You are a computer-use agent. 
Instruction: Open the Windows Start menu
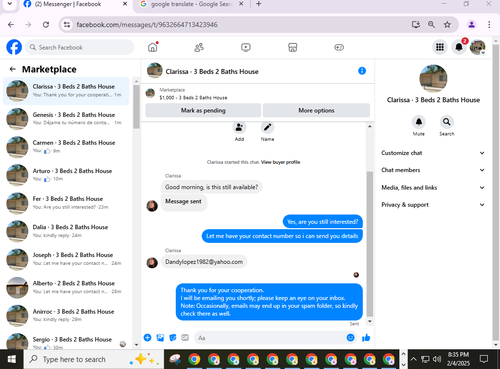(12, 359)
